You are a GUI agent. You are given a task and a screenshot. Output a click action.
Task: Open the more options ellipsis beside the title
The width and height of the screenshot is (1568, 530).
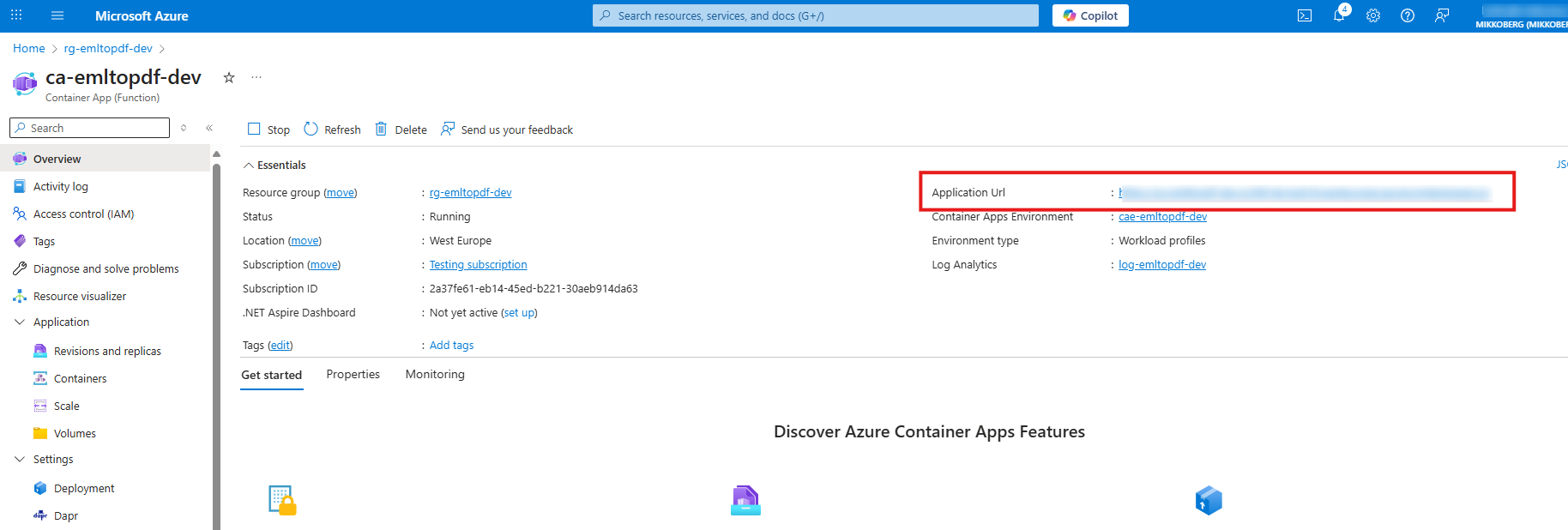tap(256, 77)
